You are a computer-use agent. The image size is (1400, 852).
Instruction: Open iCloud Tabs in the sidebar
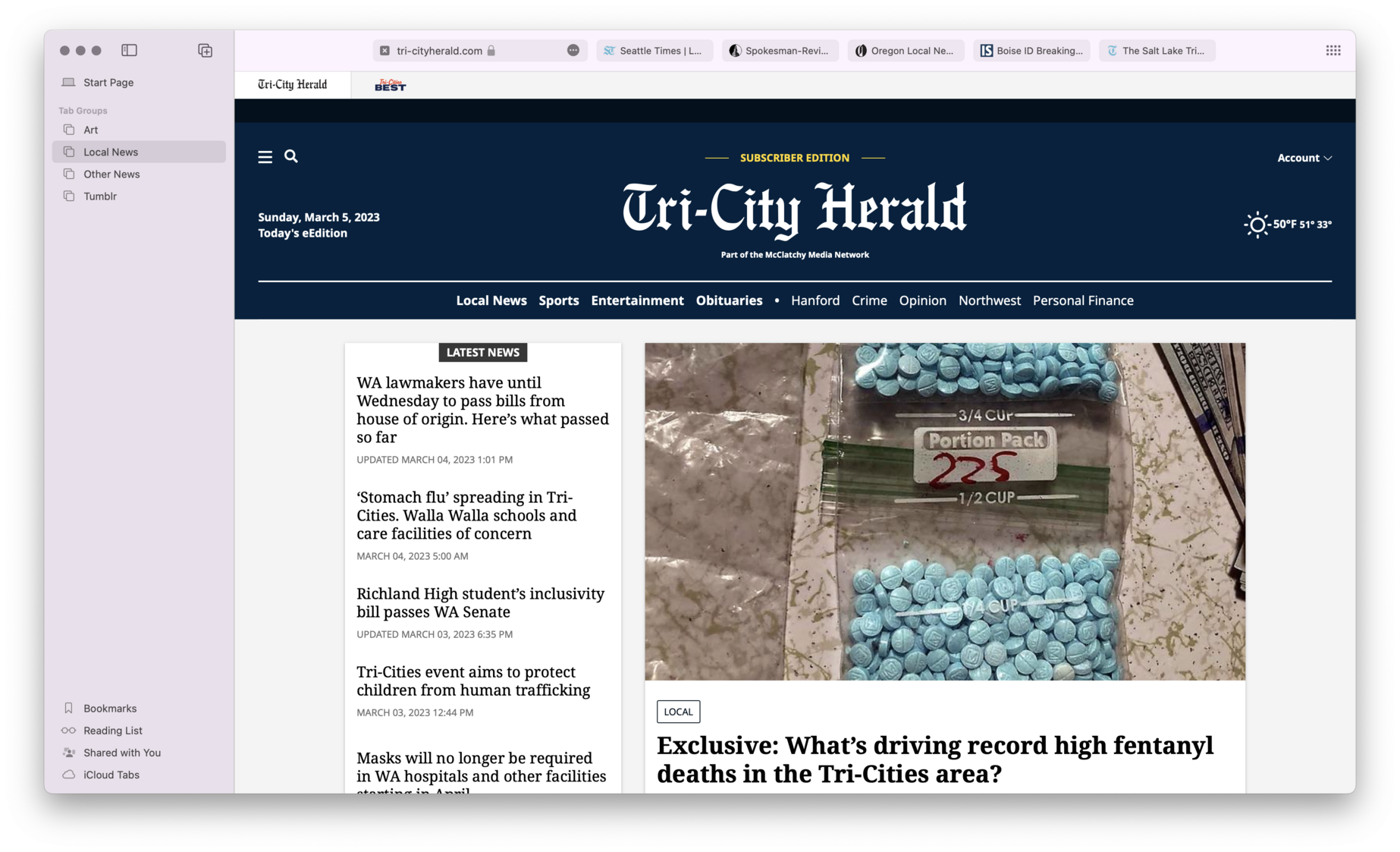click(139, 775)
